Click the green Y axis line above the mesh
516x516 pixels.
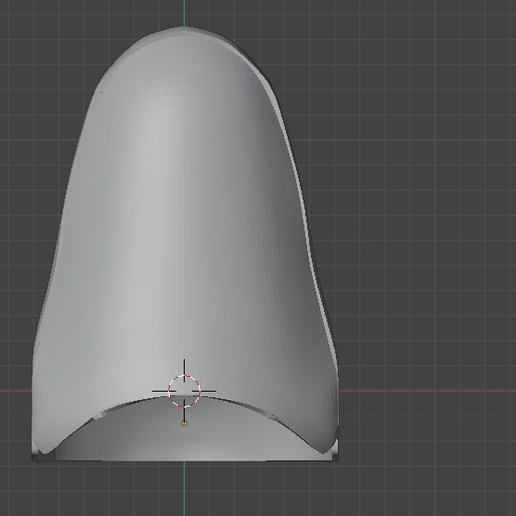point(184,13)
